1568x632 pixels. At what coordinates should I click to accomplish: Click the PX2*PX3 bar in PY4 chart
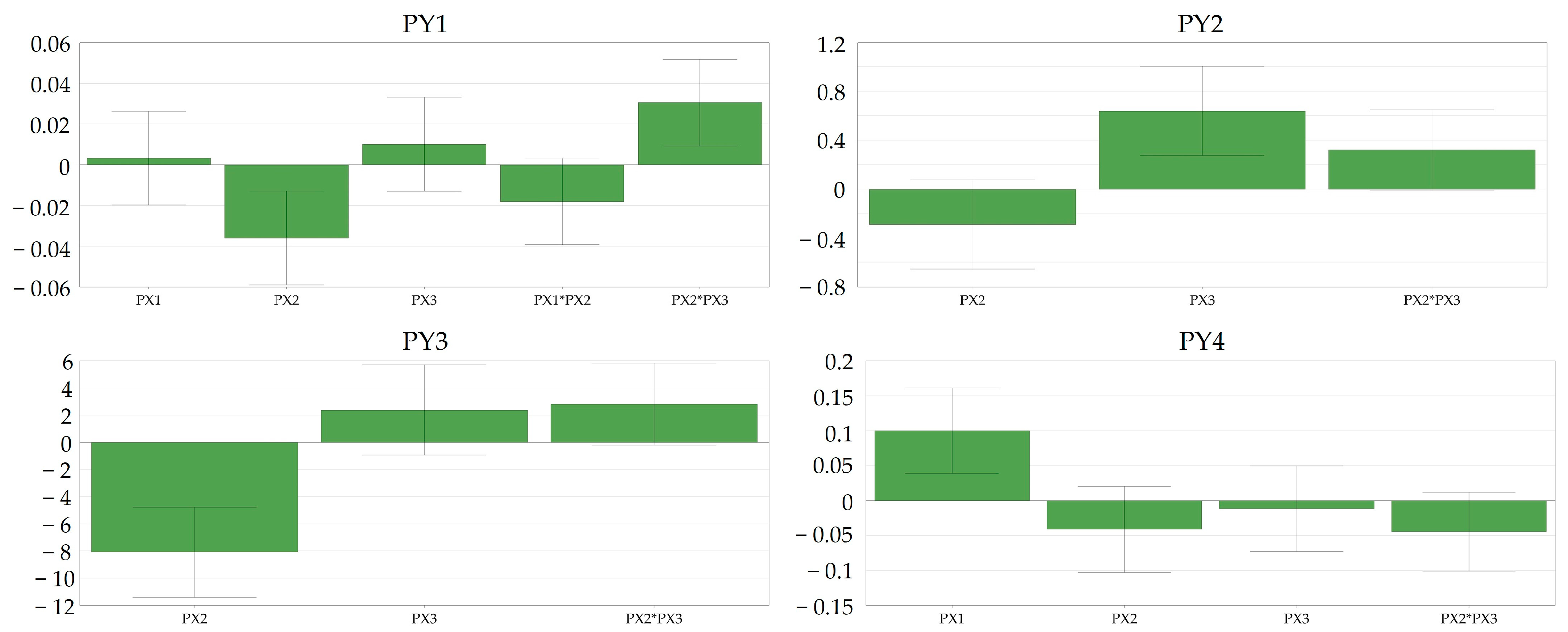pyautogui.click(x=1469, y=516)
